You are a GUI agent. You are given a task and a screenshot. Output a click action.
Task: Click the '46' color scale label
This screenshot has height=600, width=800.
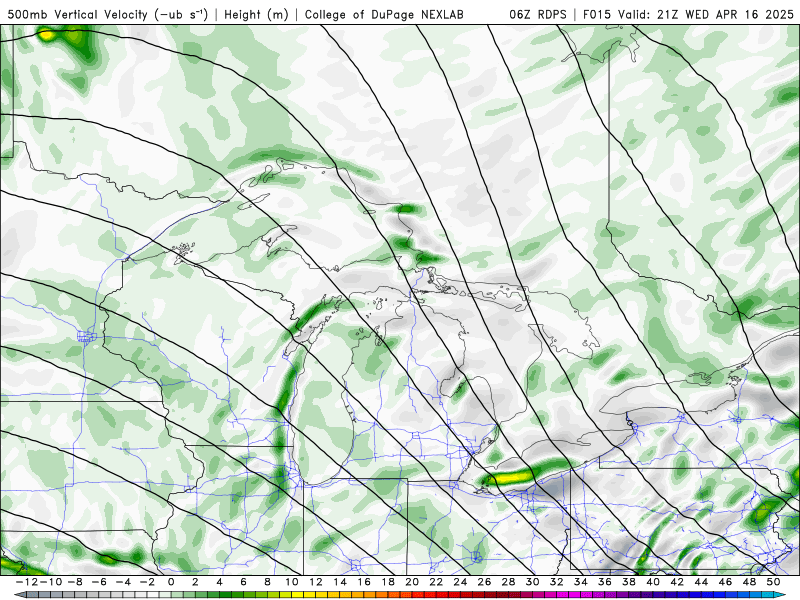pyautogui.click(x=725, y=582)
